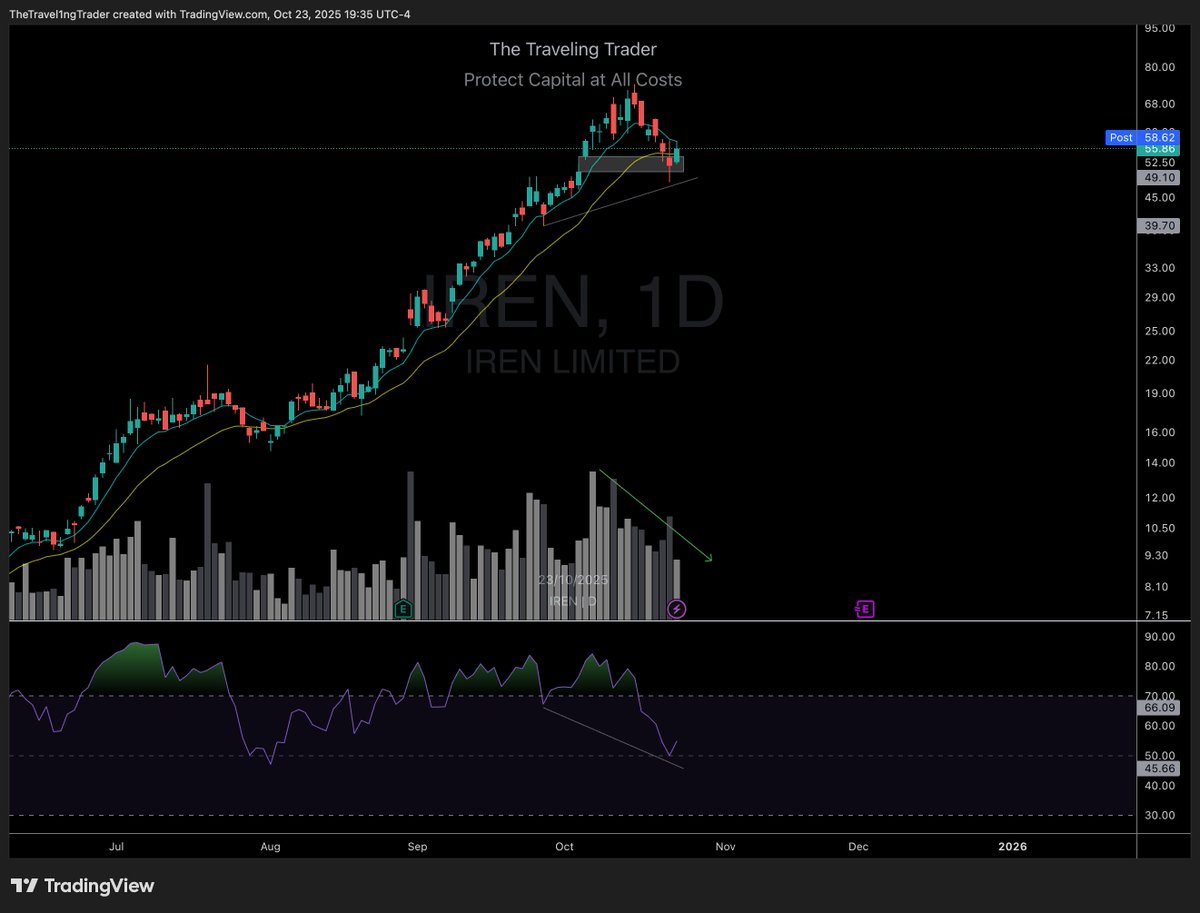The height and width of the screenshot is (913, 1200).
Task: Click the 30.00 RSI scale value
Action: point(1159,816)
